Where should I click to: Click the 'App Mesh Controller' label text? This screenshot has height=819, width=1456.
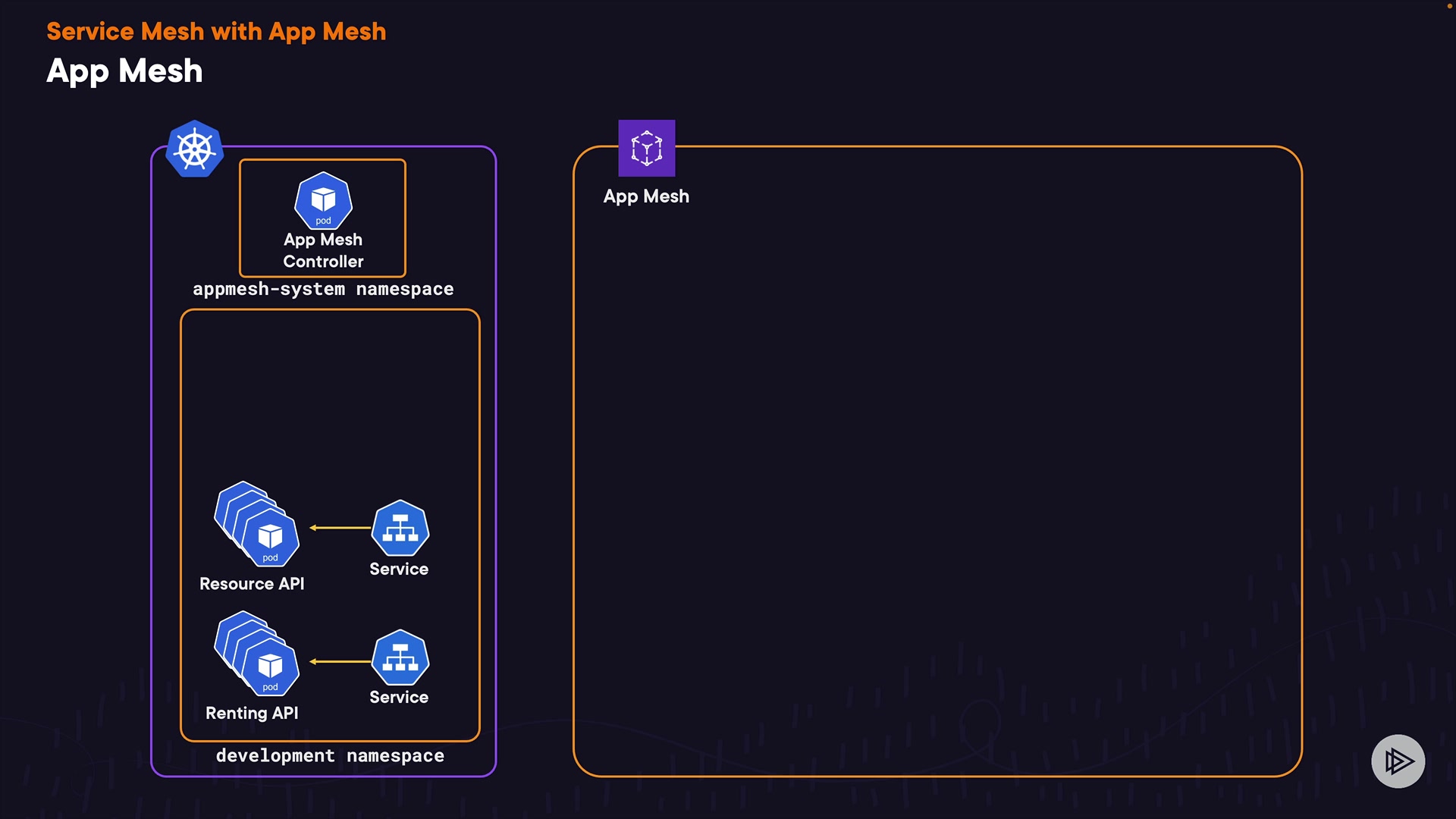click(x=323, y=250)
